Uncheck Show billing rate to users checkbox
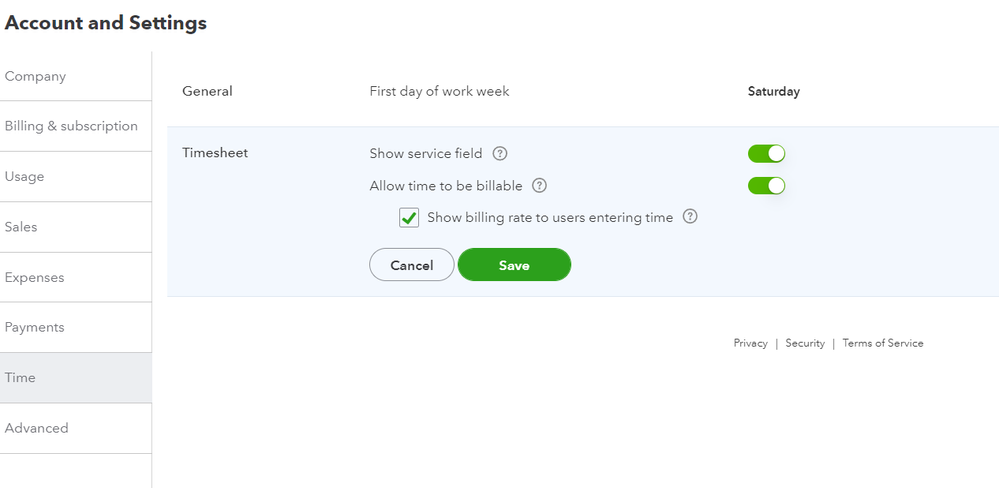999x488 pixels. (x=409, y=218)
